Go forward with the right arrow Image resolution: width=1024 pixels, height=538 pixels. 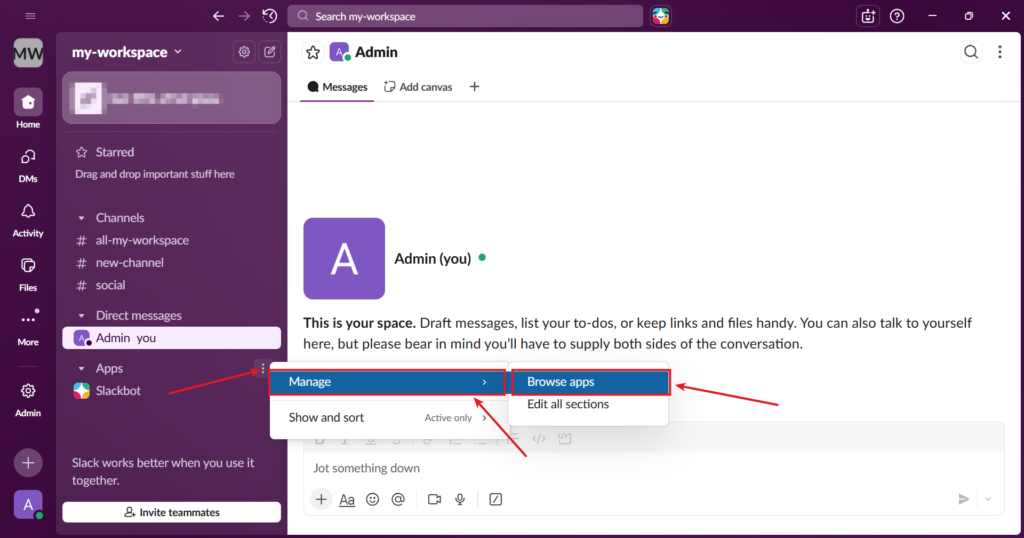tap(244, 16)
